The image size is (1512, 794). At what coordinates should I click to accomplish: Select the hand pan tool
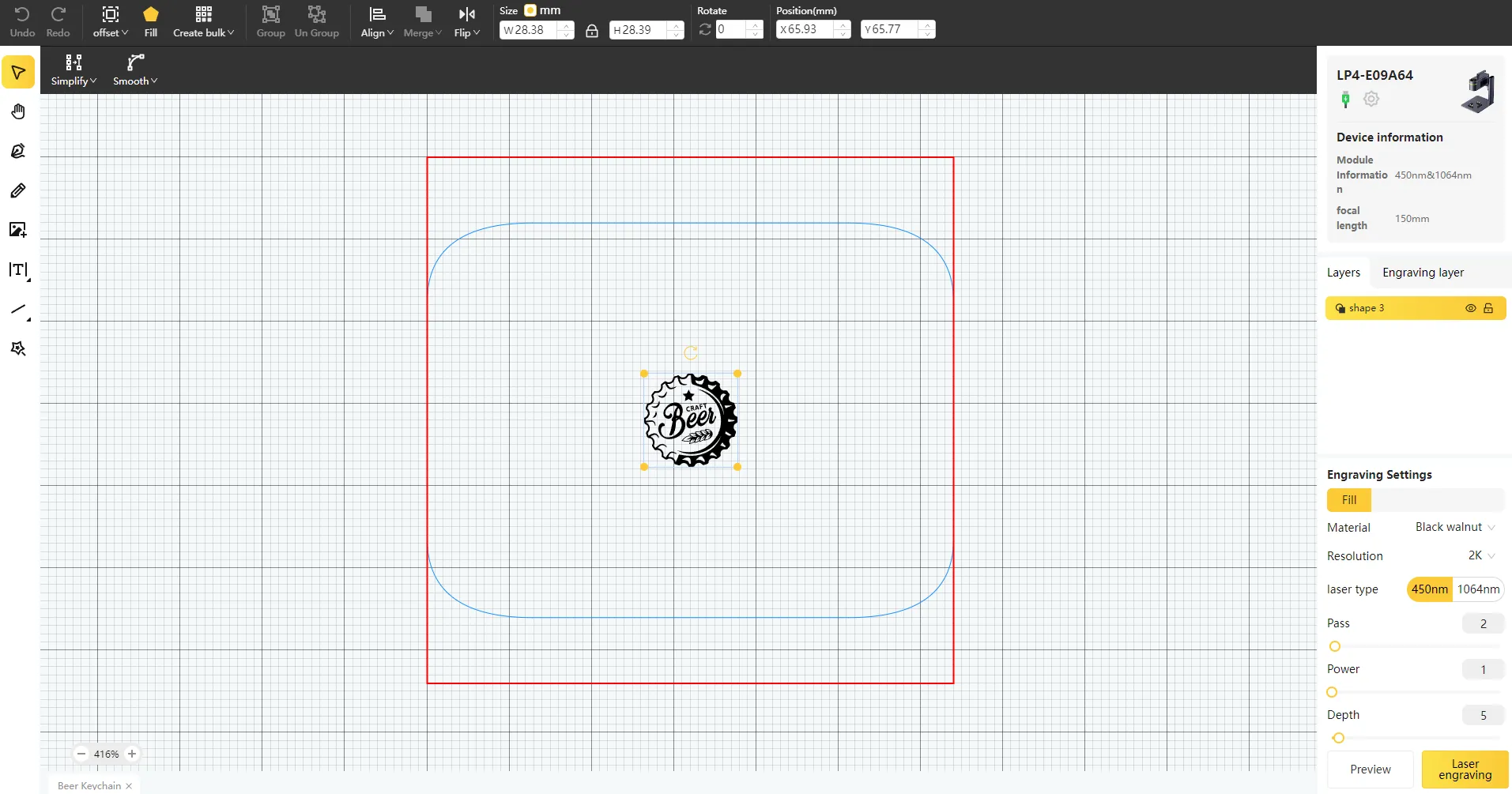coord(18,111)
